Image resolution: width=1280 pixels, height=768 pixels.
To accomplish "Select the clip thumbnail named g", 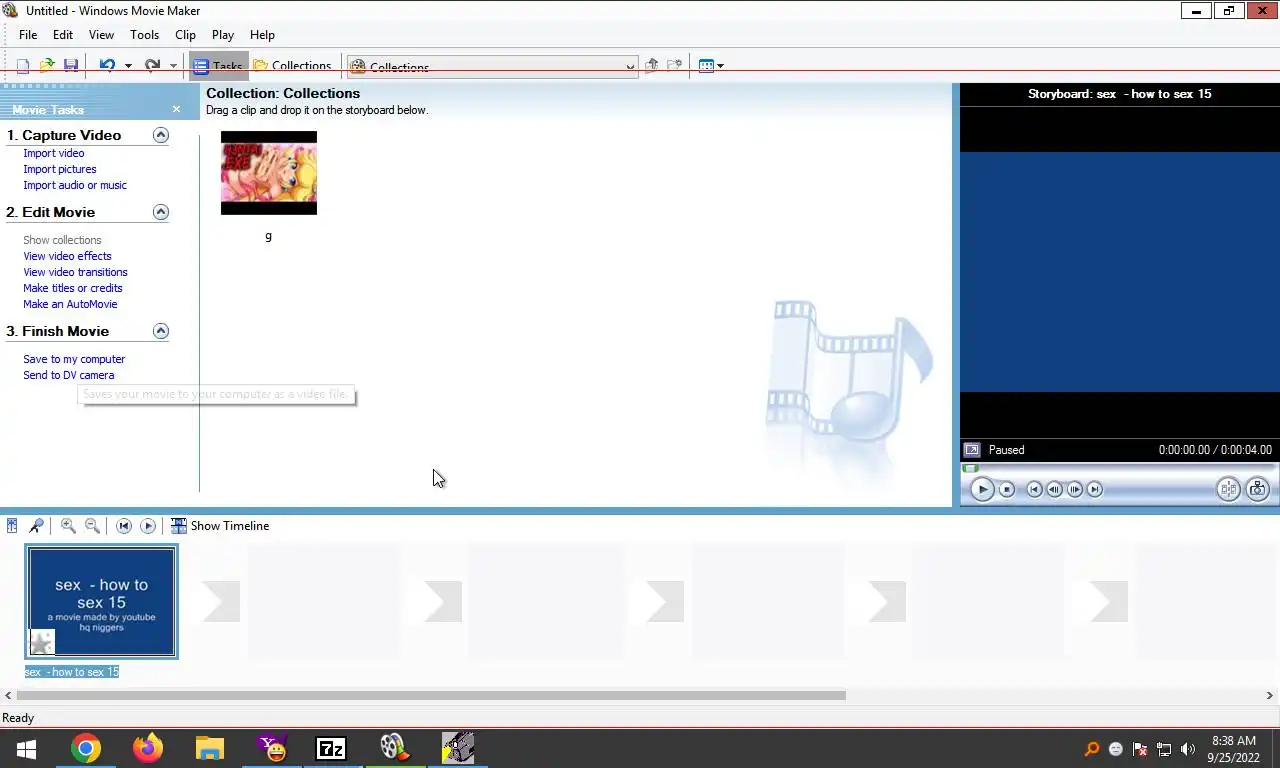I will (268, 173).
